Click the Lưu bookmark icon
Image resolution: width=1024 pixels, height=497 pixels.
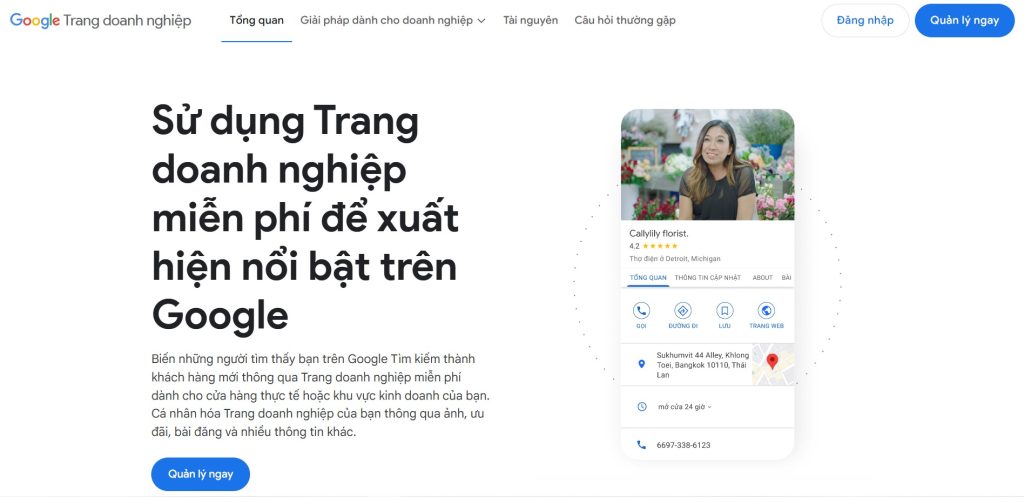coord(724,311)
